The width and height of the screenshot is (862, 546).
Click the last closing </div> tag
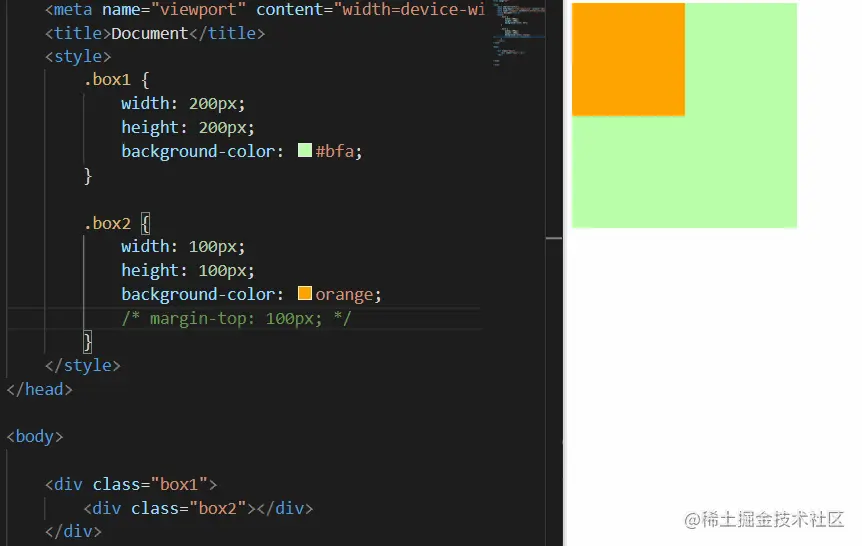point(73,532)
